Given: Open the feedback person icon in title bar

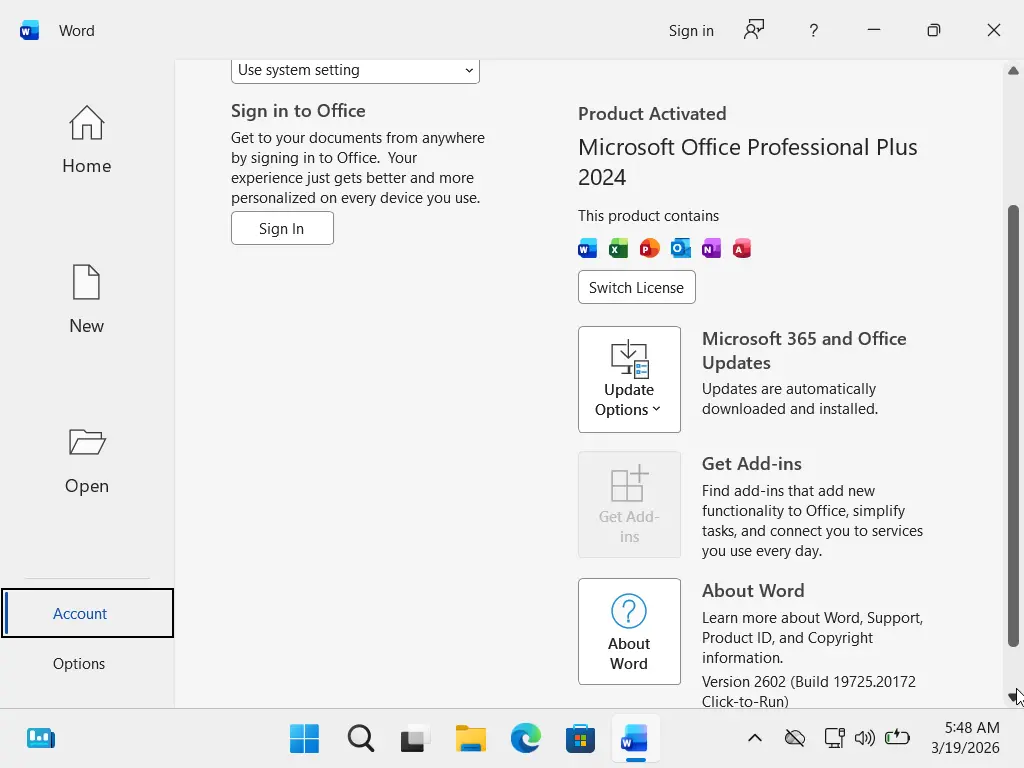Looking at the screenshot, I should [x=754, y=30].
